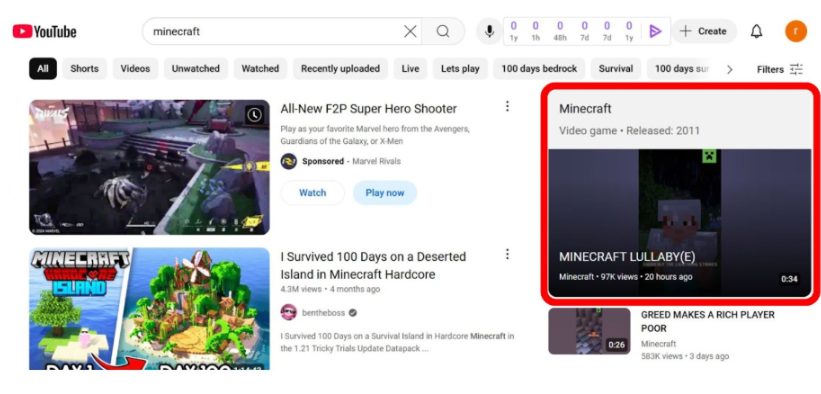
Task: Click the Marvel Rivals sponsor name
Action: point(376,161)
